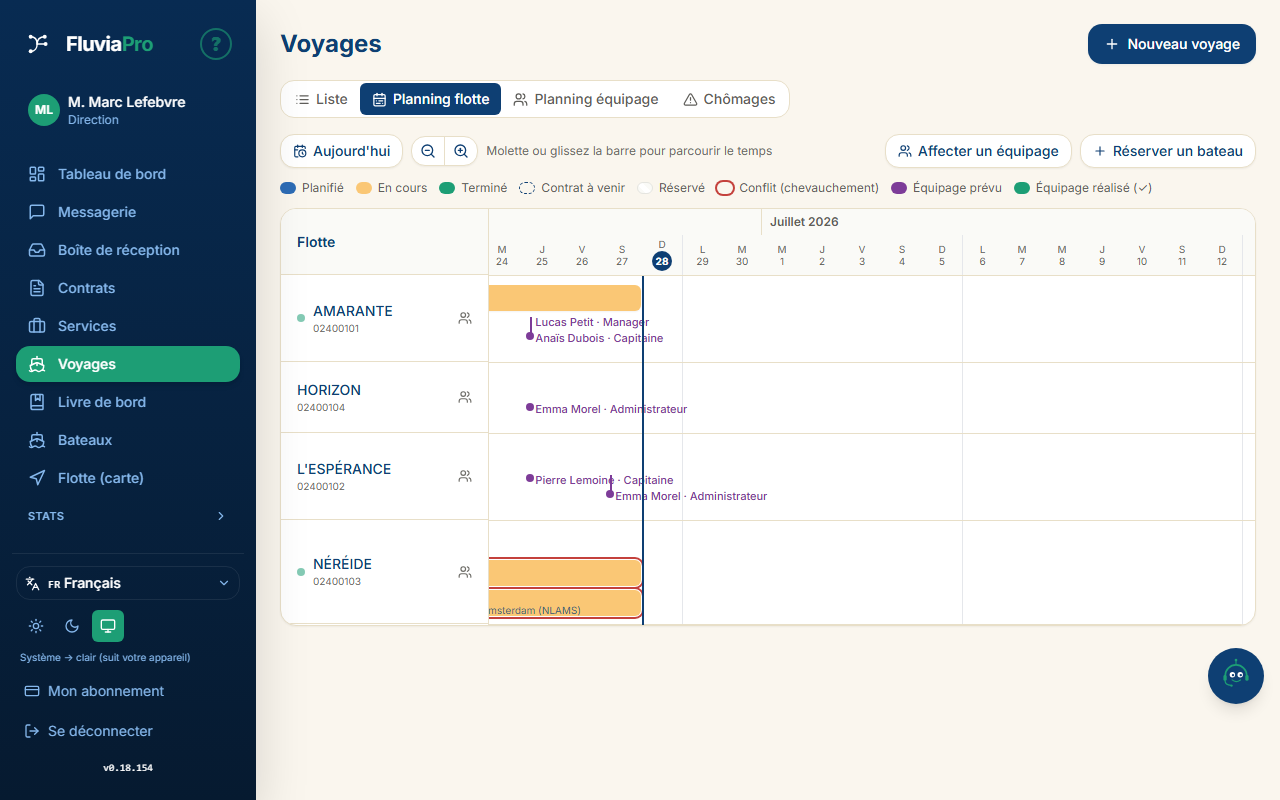Screen dimensions: 1280x800
Task: Click today's date marker 28
Action: (x=662, y=261)
